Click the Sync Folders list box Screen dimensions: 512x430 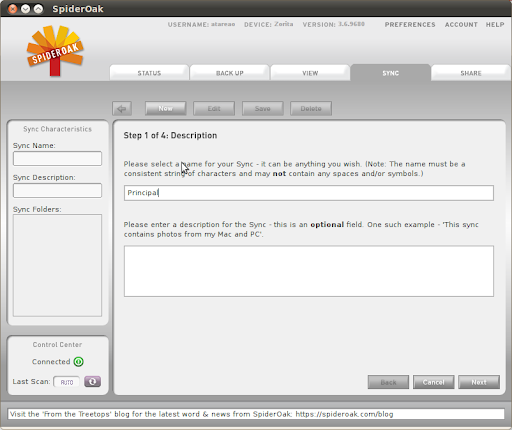[x=57, y=265]
